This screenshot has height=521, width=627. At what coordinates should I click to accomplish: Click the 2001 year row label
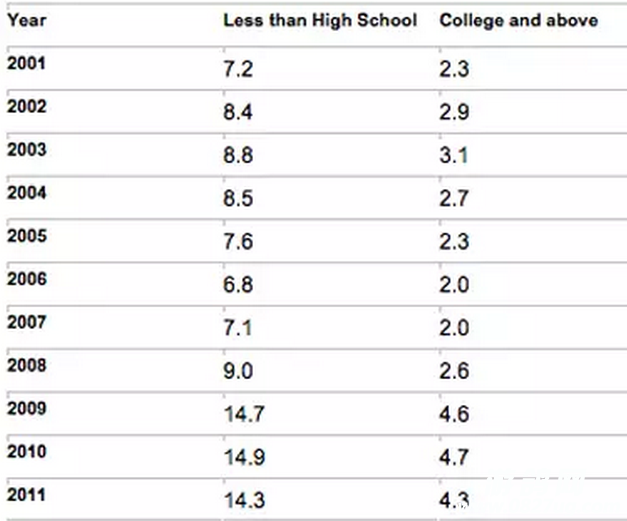click(26, 63)
